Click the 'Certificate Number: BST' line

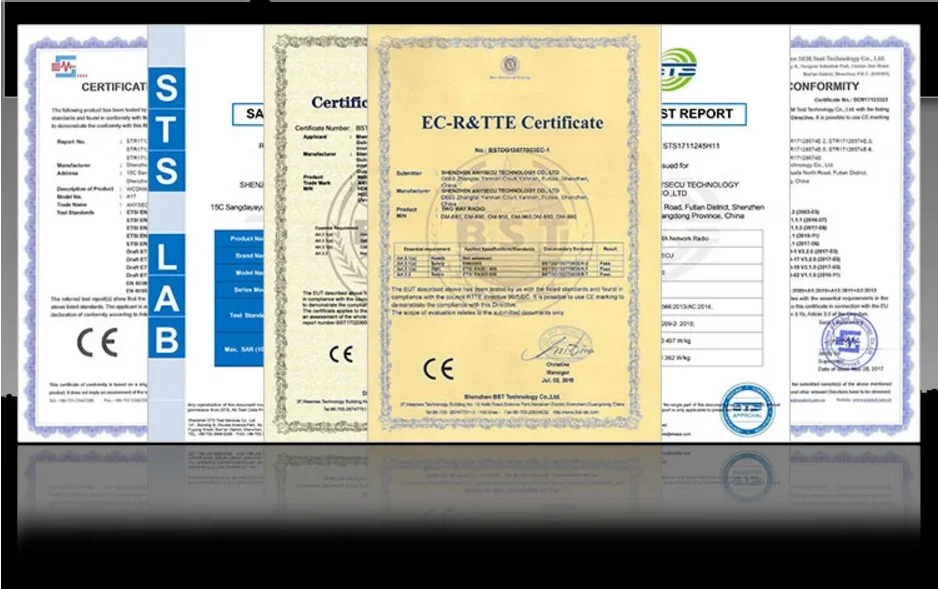[x=331, y=128]
